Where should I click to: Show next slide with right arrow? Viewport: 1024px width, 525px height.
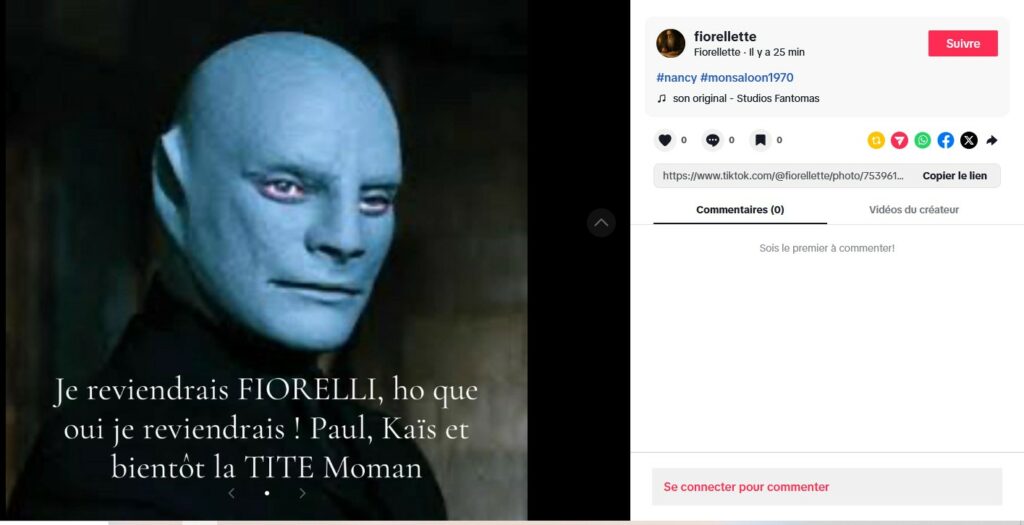[x=302, y=494]
